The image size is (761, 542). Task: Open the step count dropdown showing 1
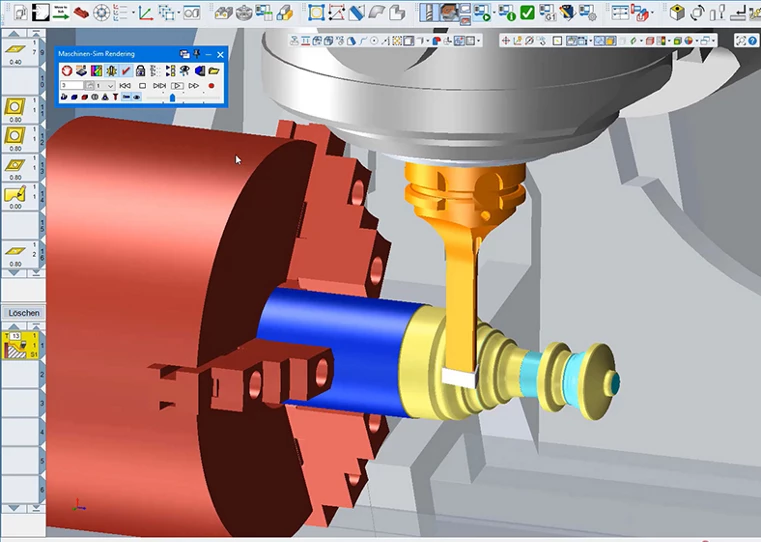point(109,86)
